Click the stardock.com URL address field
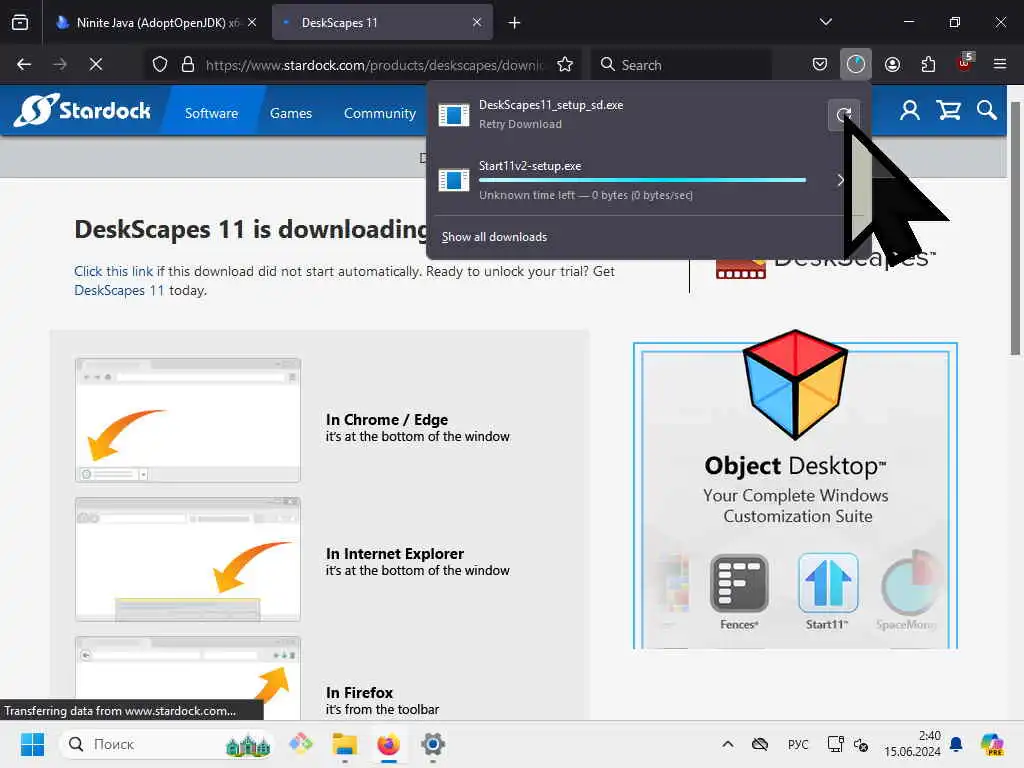The image size is (1024, 768). (374, 65)
